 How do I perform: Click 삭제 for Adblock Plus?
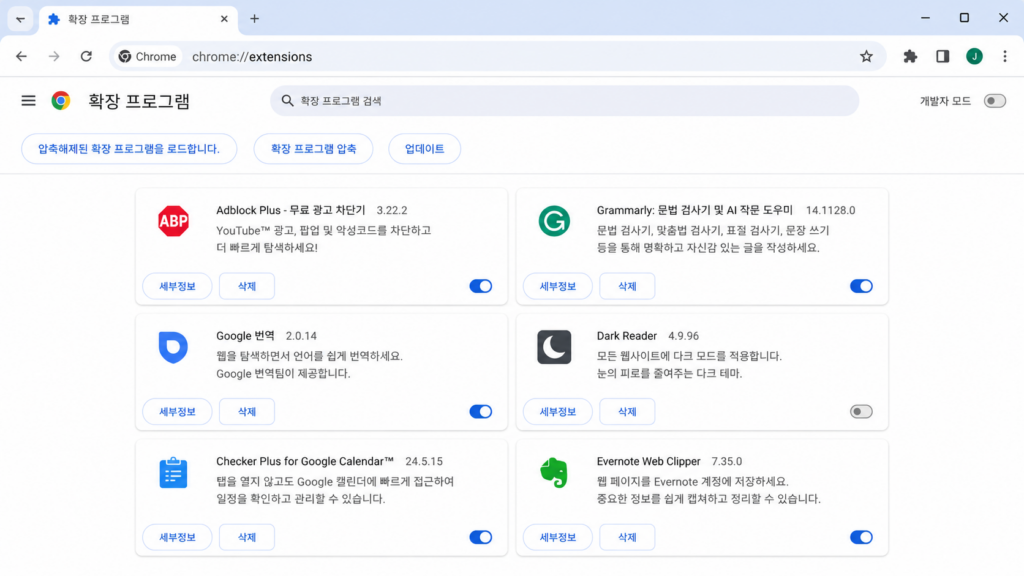pos(247,286)
